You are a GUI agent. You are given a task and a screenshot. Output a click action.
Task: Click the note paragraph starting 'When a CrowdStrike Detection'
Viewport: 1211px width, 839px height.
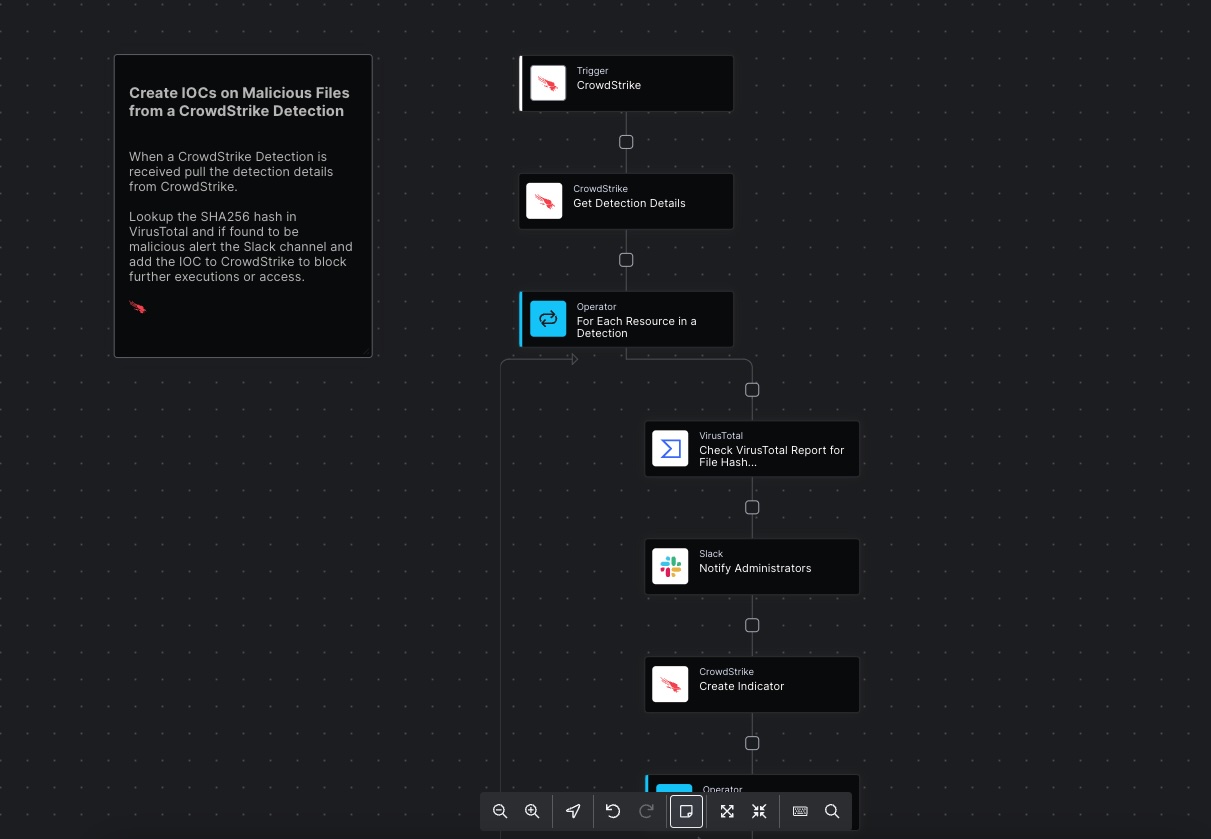tap(231, 171)
